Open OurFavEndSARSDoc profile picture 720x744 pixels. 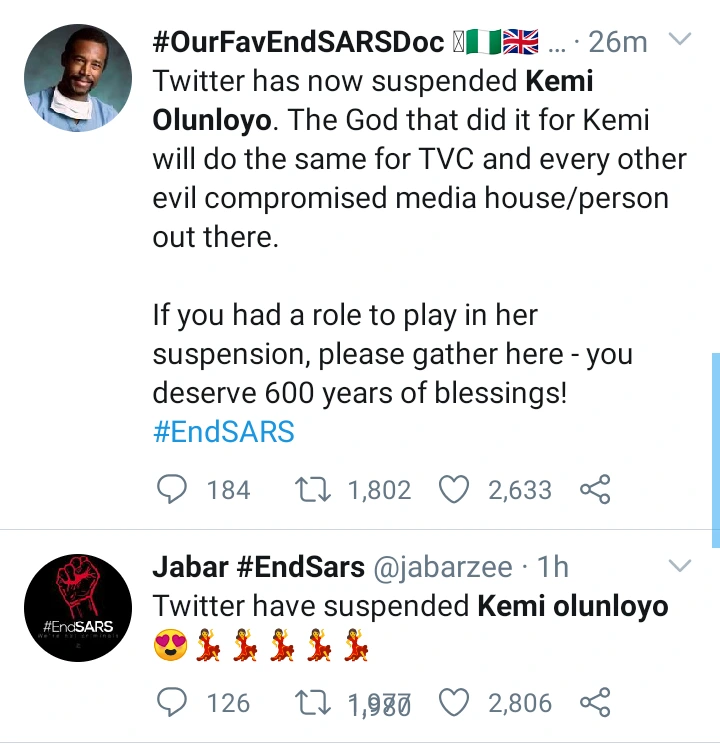(x=77, y=79)
